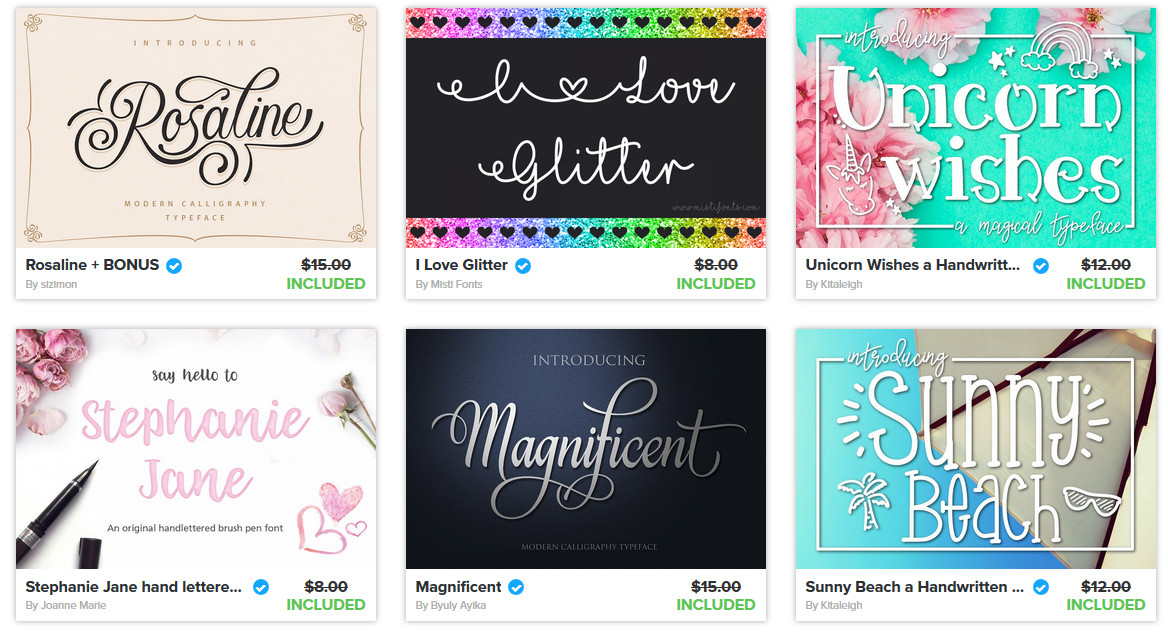Open the Rosaline + BONUS title link
1168x638 pixels.
coord(92,265)
